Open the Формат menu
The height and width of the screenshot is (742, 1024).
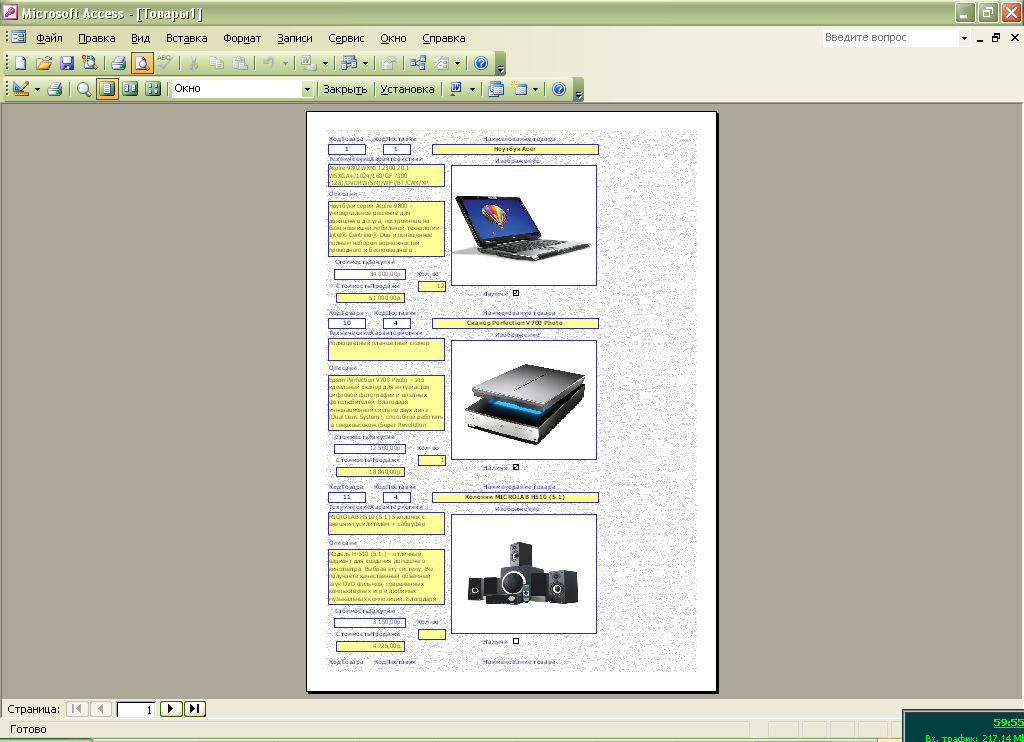pyautogui.click(x=242, y=39)
